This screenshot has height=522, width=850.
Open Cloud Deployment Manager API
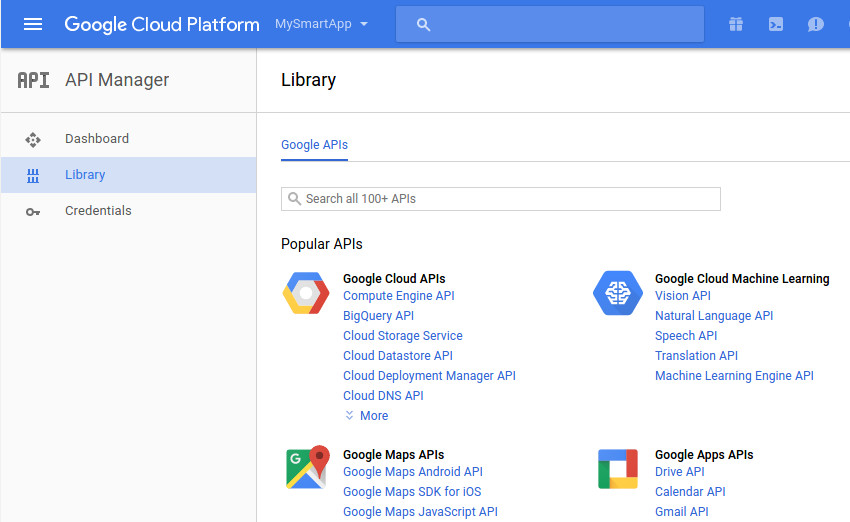(429, 376)
